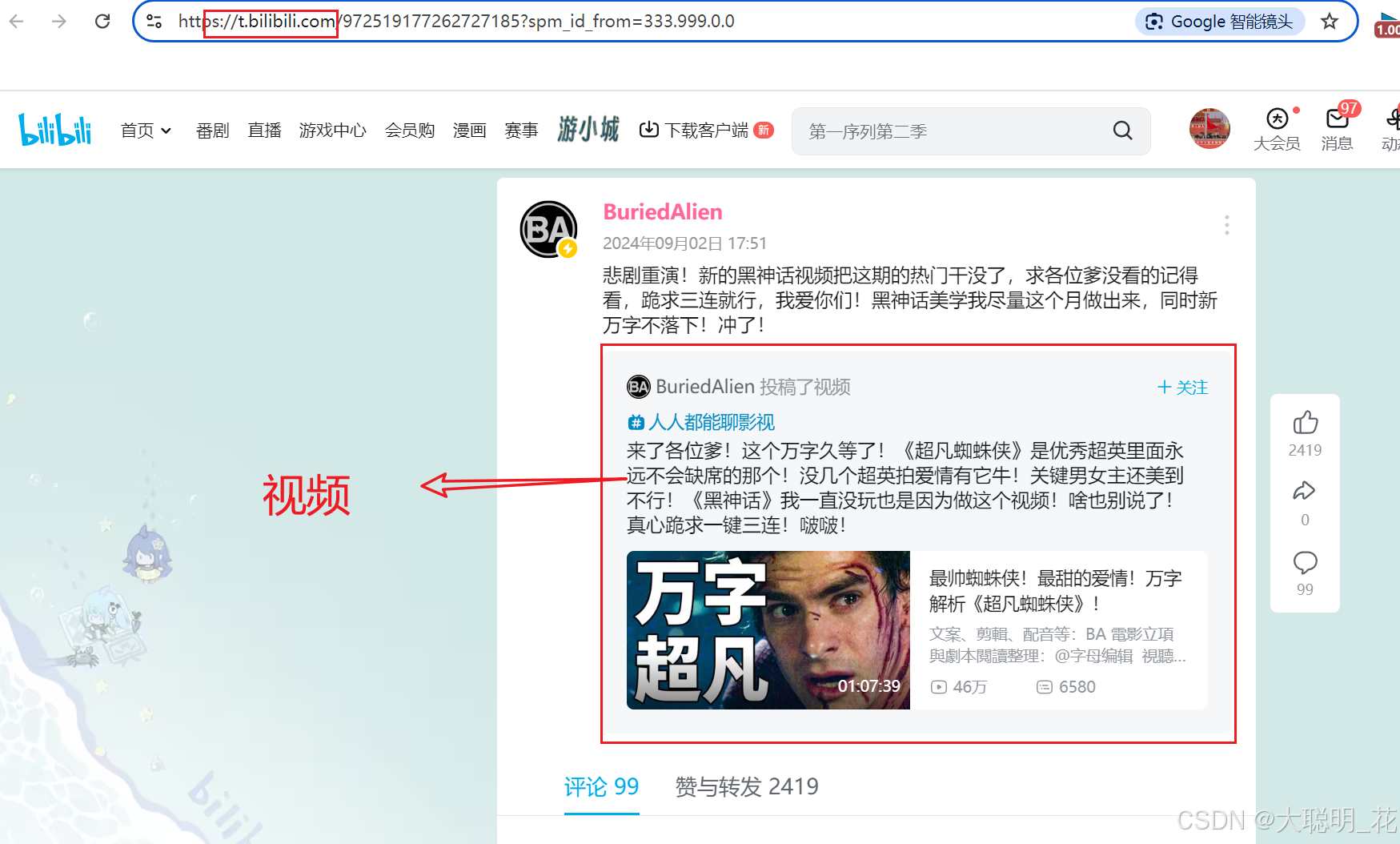Click the browser forward arrow
This screenshot has height=844, width=1400.
click(59, 21)
